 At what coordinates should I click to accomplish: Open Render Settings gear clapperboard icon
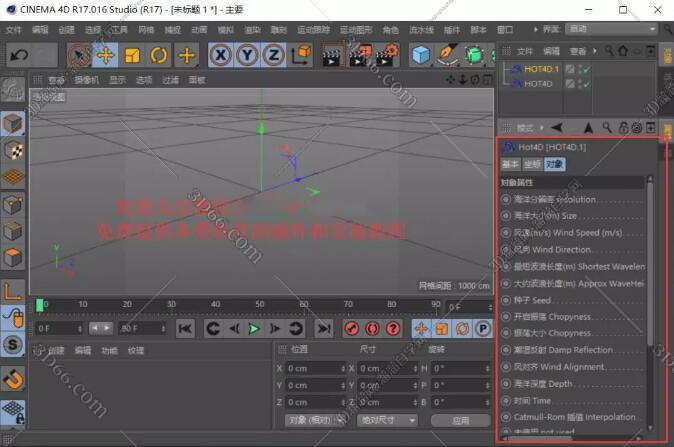[x=387, y=55]
